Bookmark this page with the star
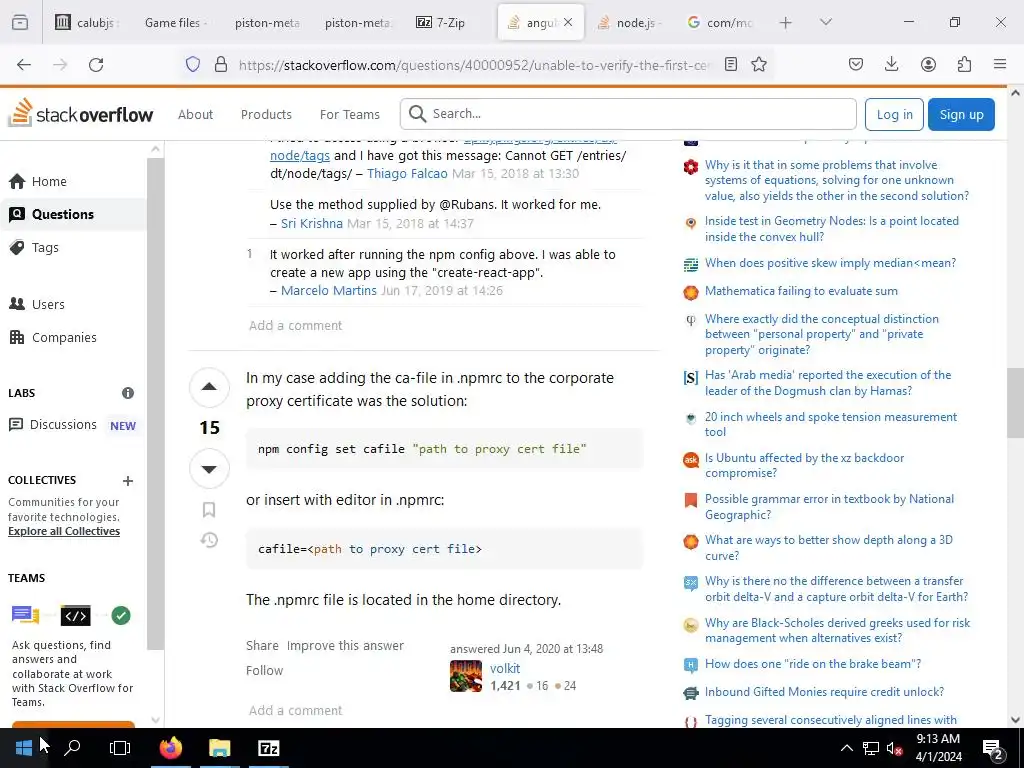Screen dimensions: 1024x768 click(x=759, y=64)
